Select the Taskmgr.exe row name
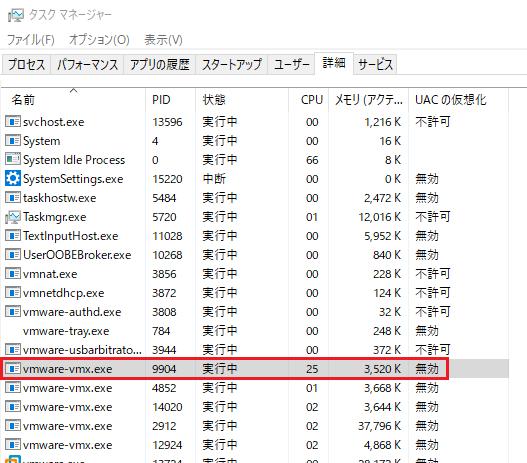Screen dimensions: 527x463 tap(54, 217)
